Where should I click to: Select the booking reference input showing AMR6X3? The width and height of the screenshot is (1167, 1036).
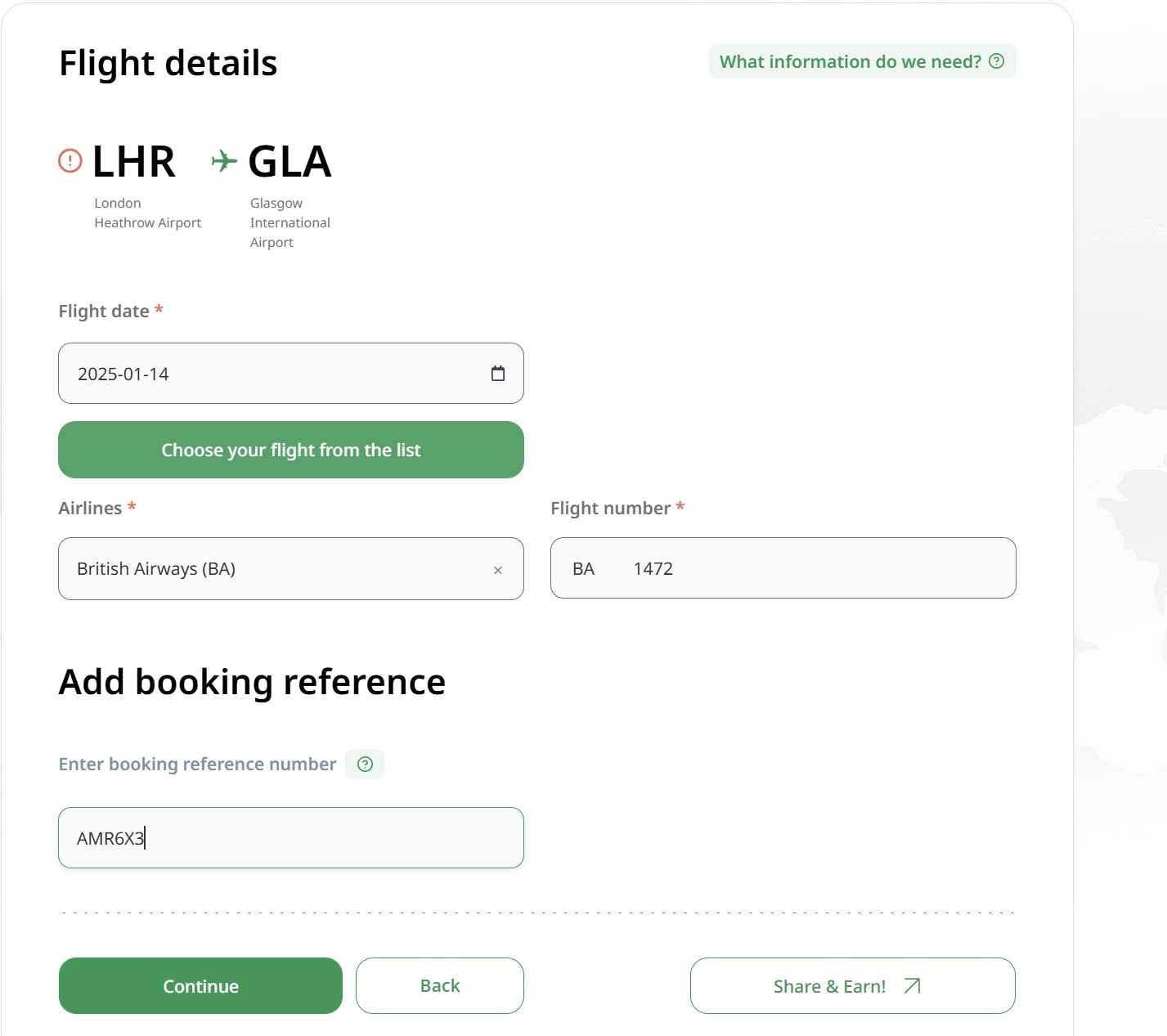click(290, 837)
